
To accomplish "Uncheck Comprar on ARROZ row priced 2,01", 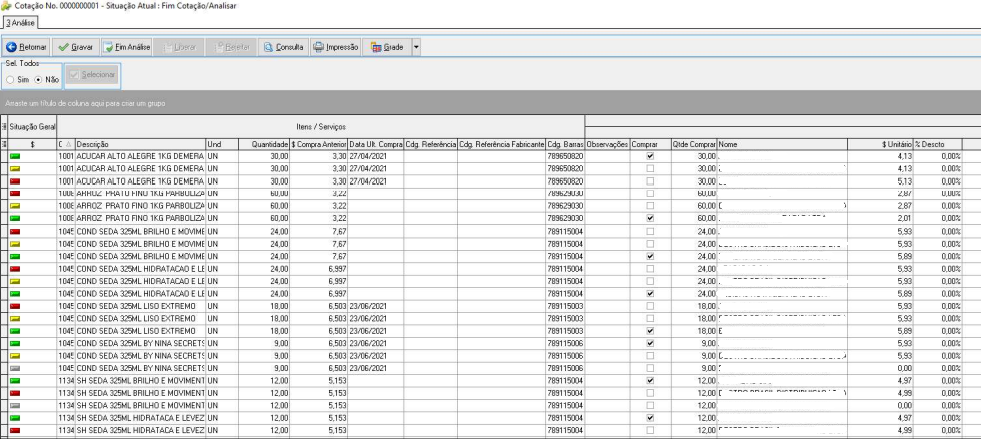I will [651, 218].
